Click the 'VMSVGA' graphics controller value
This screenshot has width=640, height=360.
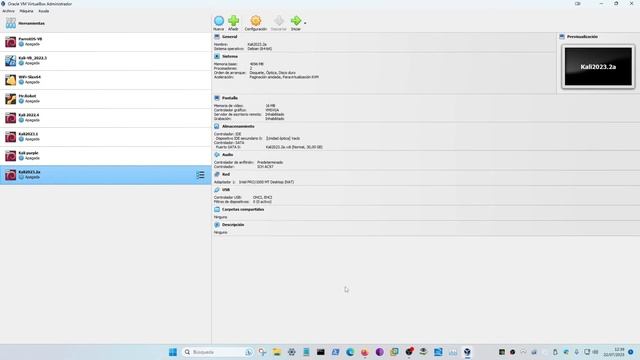click(x=272, y=110)
